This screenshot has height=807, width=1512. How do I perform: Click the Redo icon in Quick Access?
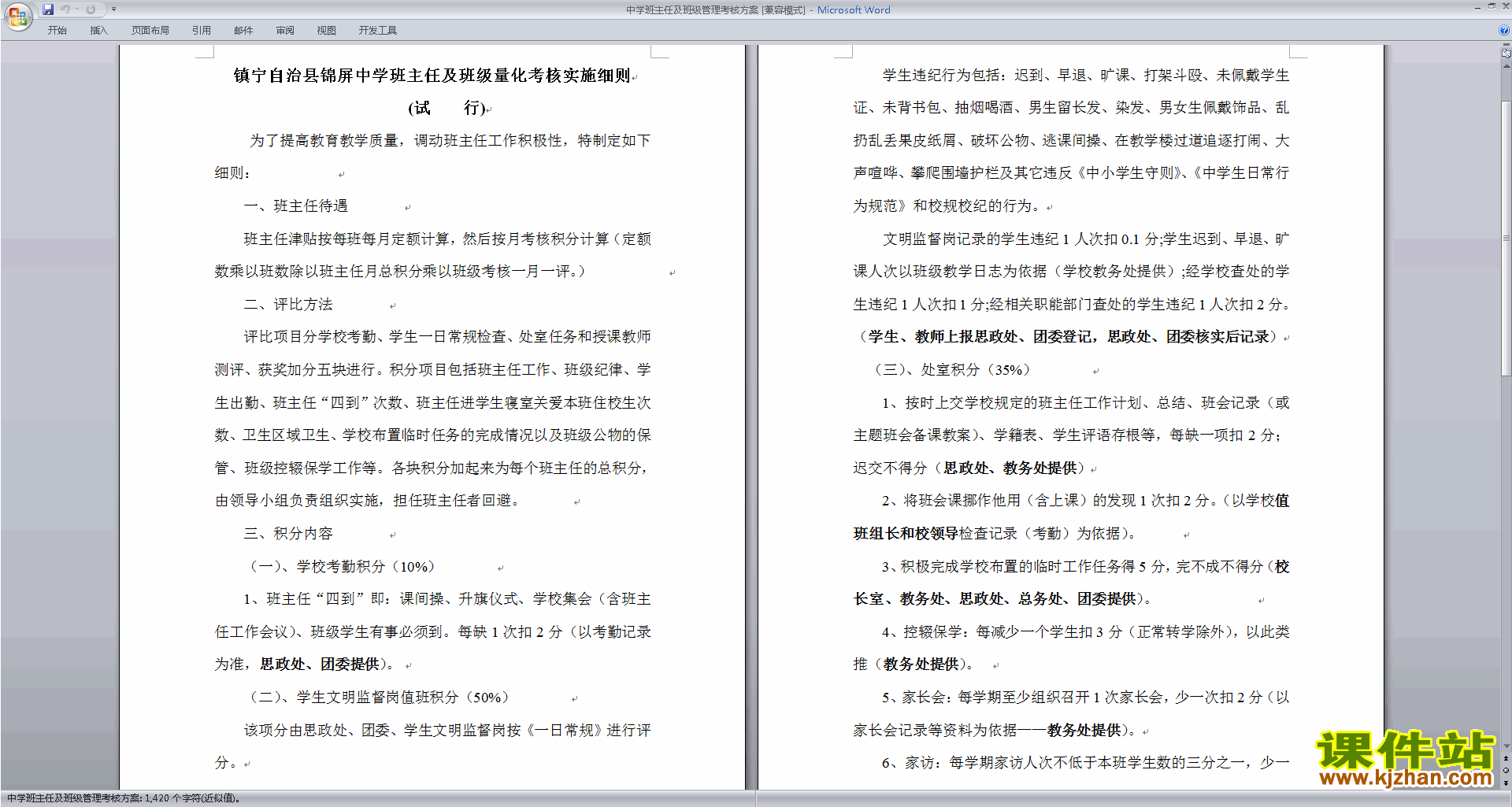click(91, 9)
